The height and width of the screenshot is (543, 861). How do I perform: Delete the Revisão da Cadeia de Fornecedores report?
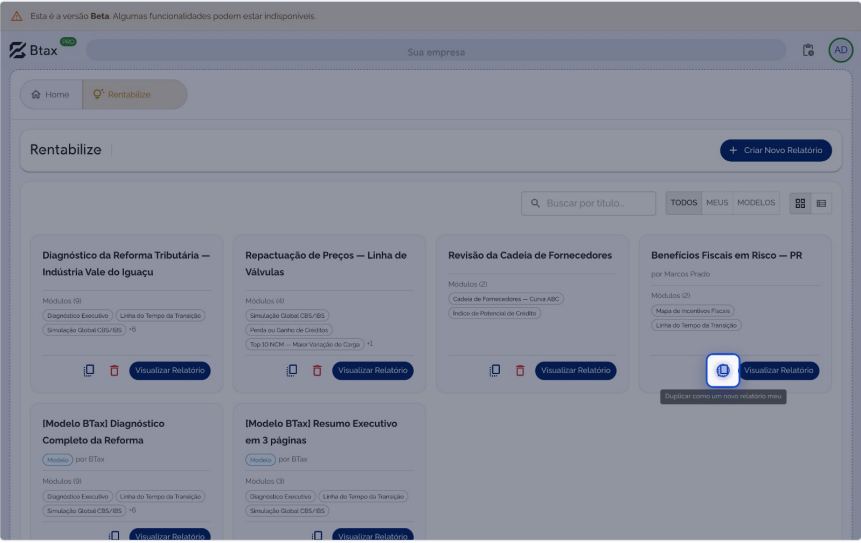coord(520,371)
